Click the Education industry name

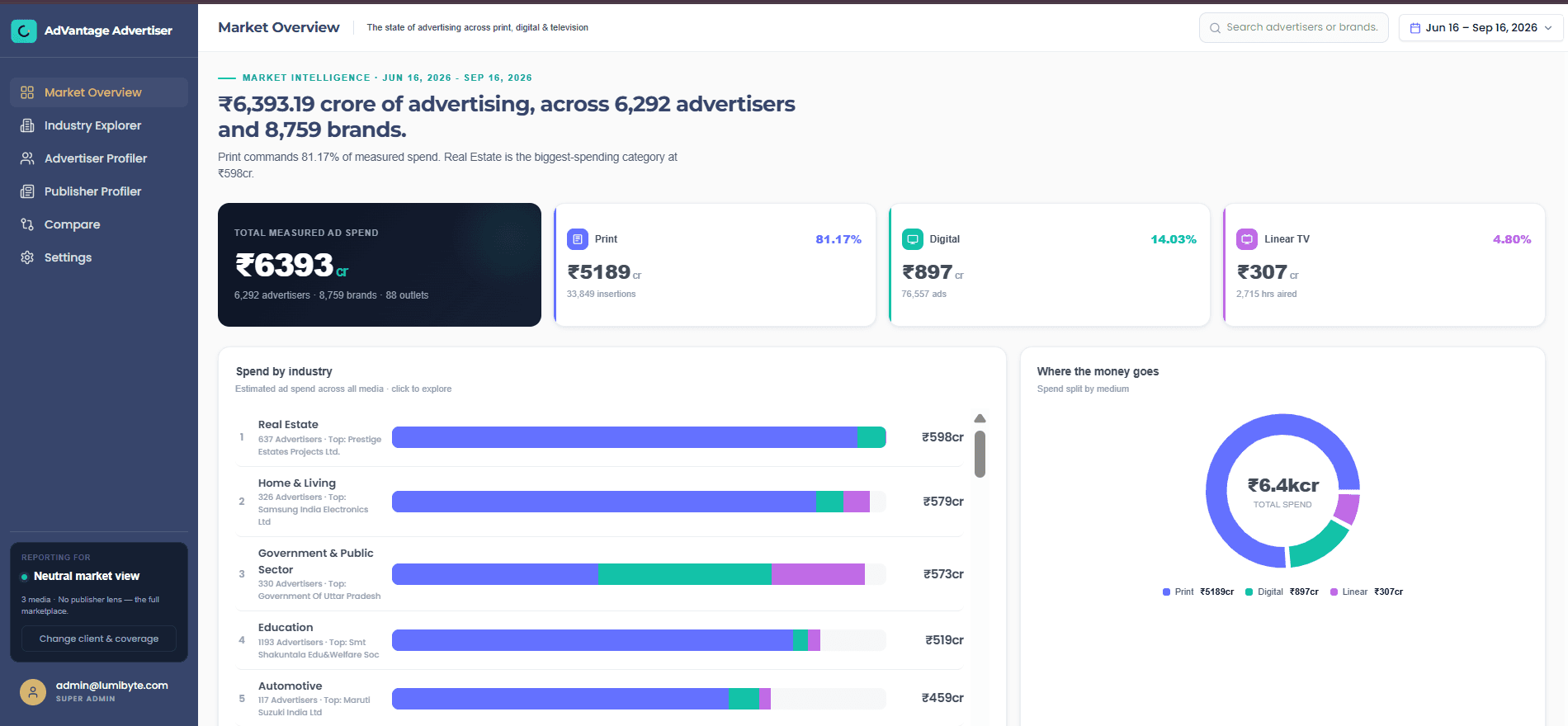point(286,628)
